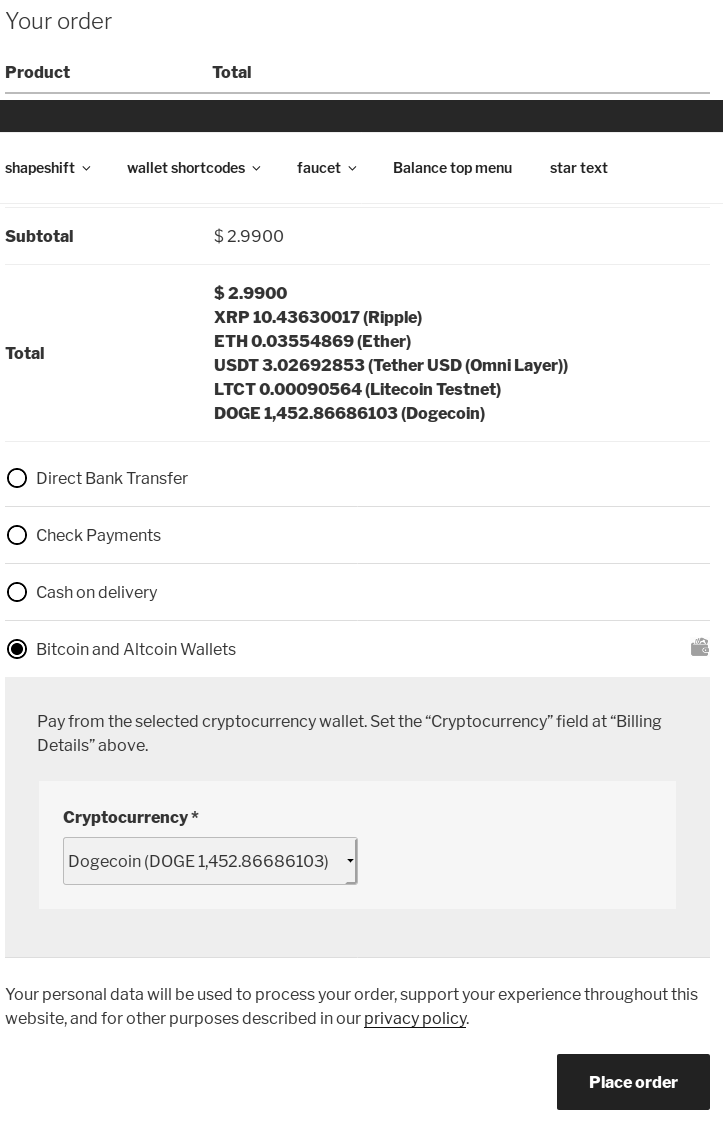Image resolution: width=723 pixels, height=1127 pixels.
Task: Go to the star text menu item
Action: [579, 168]
